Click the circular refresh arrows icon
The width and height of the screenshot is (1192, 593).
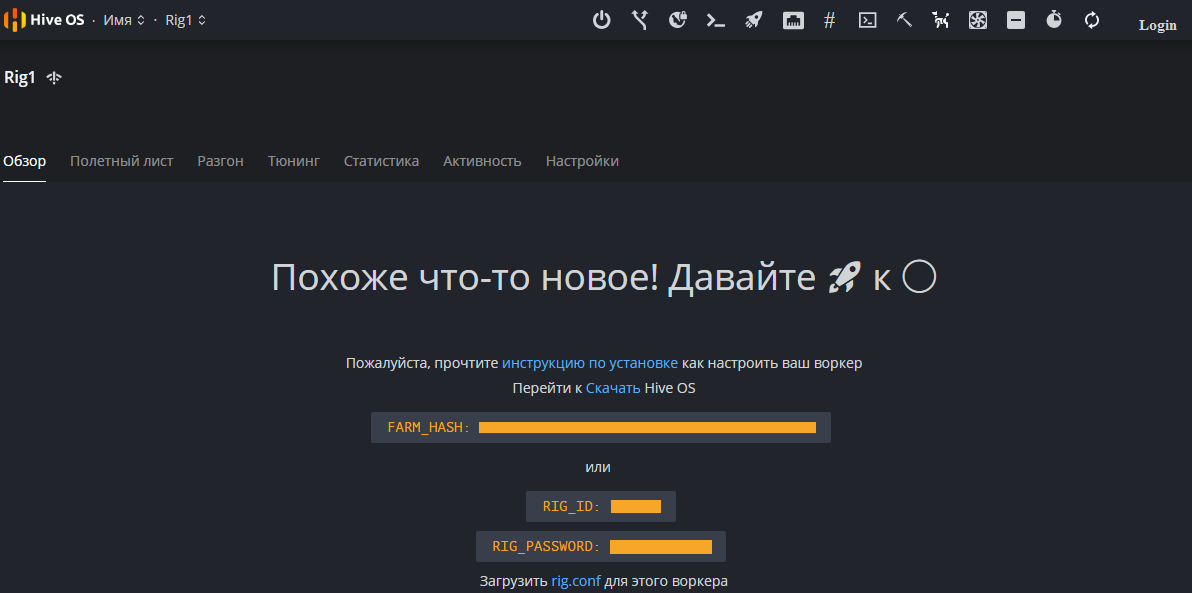point(1092,20)
